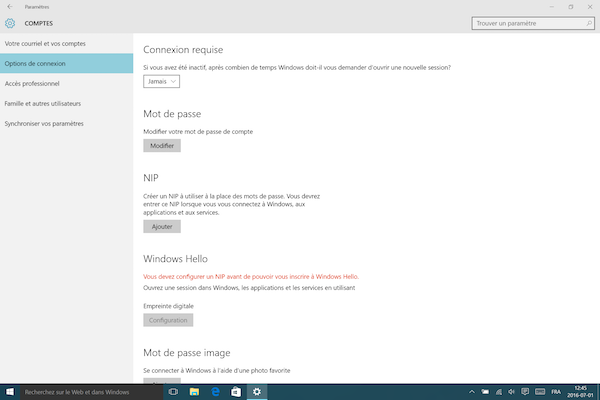Launch File Explorer from the taskbar

click(194, 392)
